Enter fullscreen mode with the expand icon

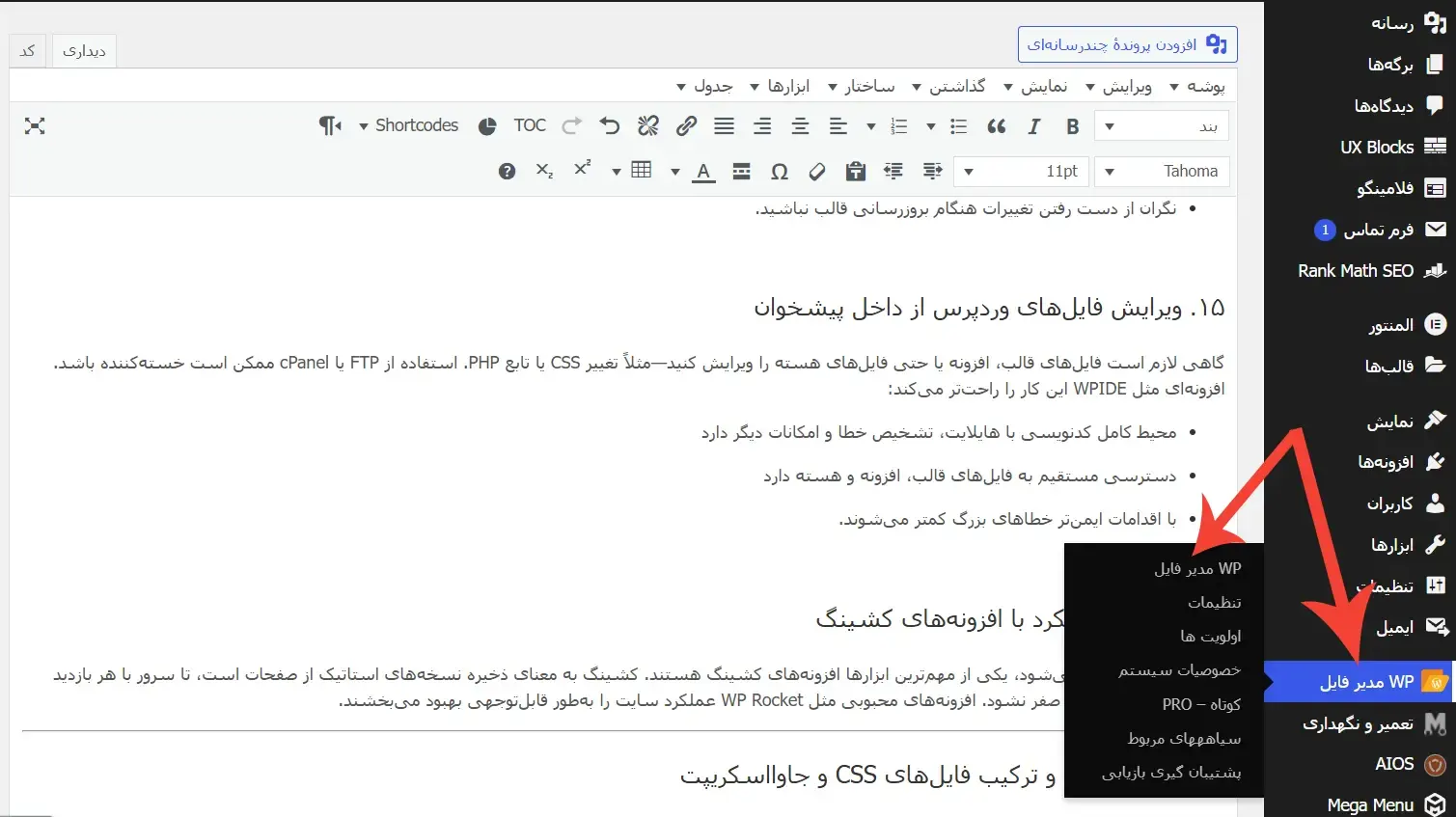coord(36,125)
